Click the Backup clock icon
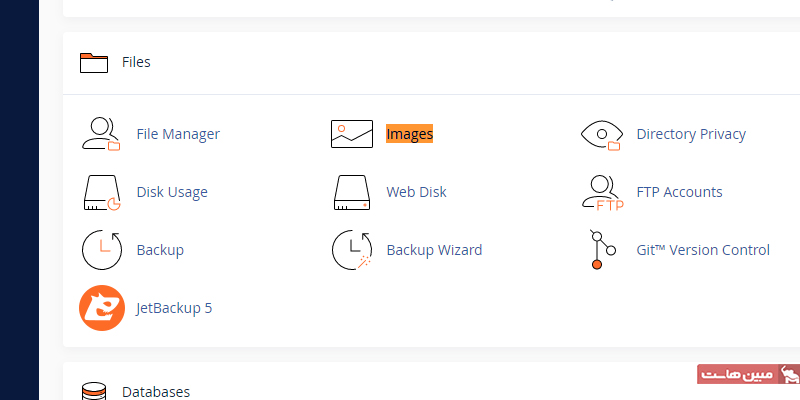The height and width of the screenshot is (400, 800). pyautogui.click(x=101, y=250)
